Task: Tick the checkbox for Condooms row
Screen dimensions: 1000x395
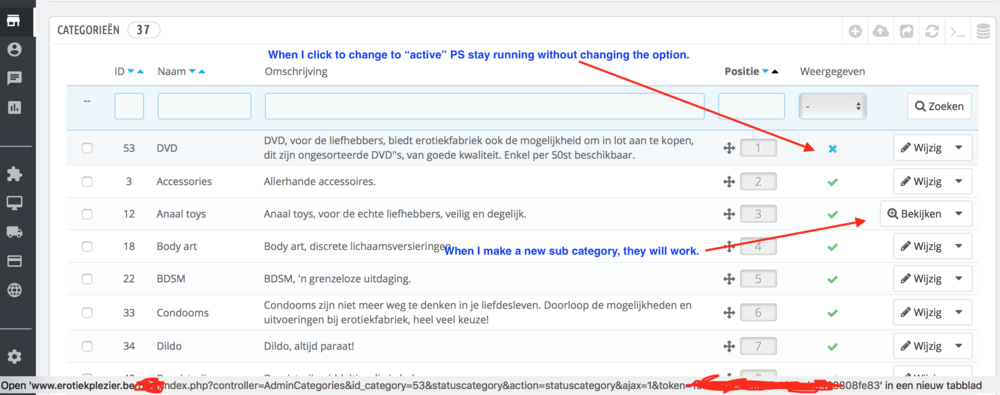Action: (87, 313)
